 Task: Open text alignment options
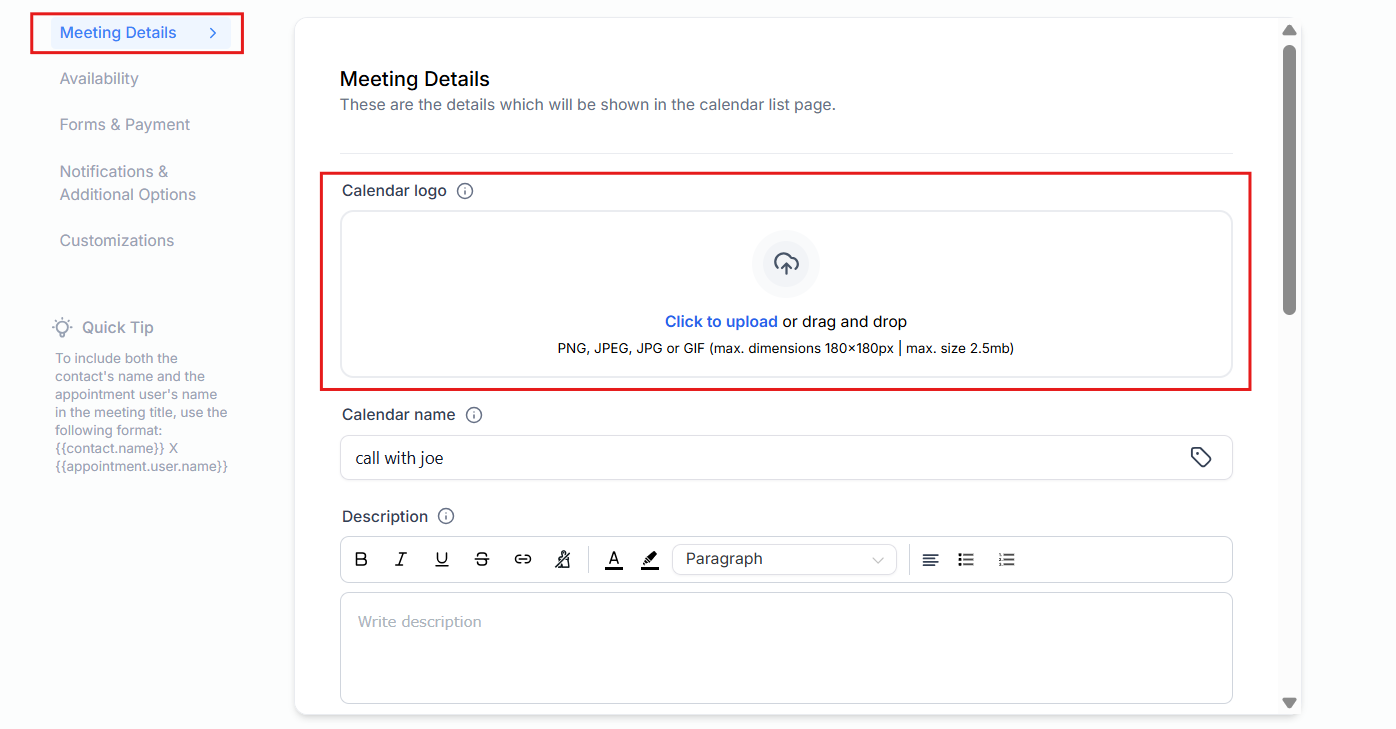(930, 559)
